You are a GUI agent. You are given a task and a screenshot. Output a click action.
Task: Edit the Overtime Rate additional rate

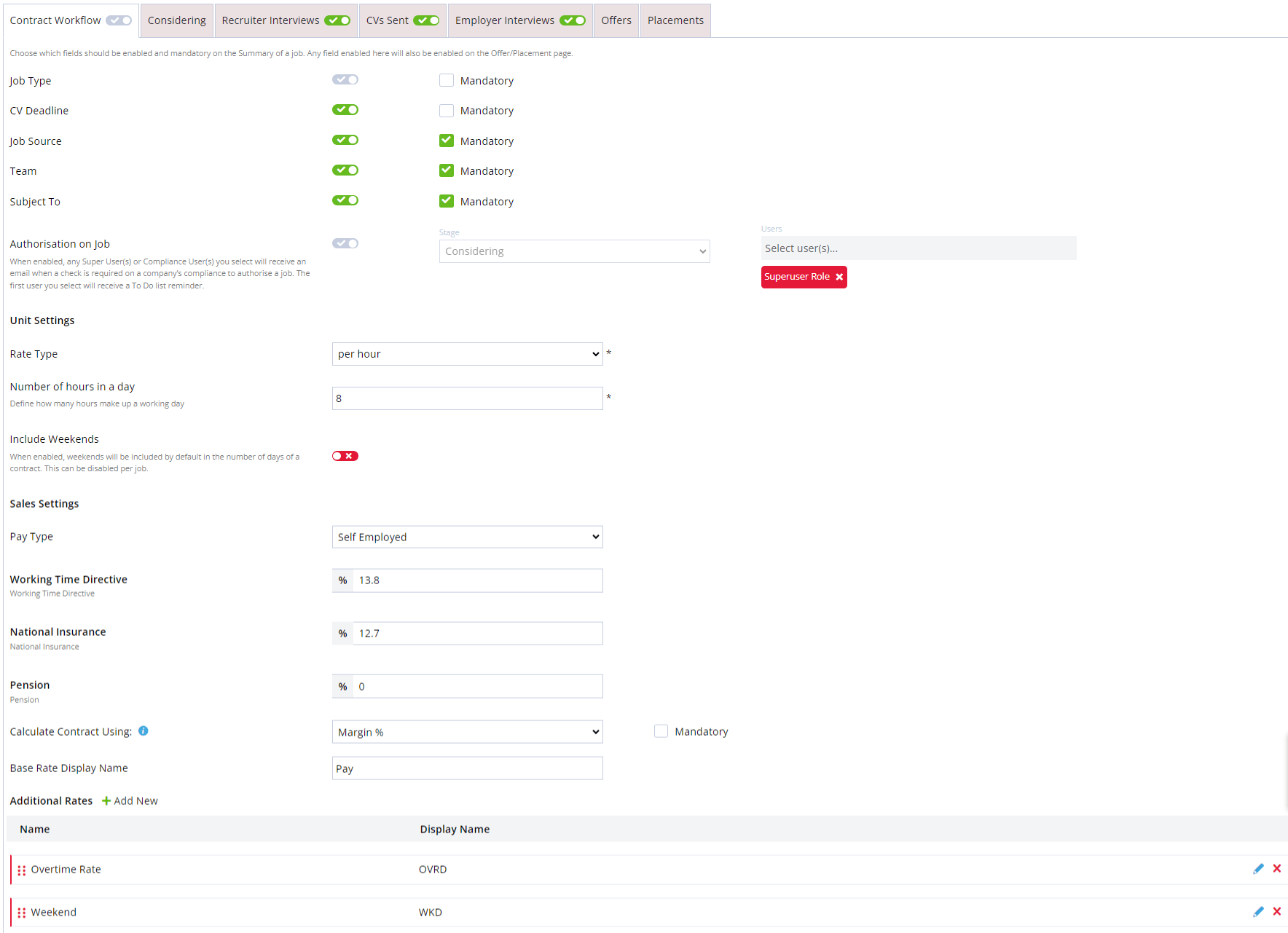click(x=1258, y=868)
